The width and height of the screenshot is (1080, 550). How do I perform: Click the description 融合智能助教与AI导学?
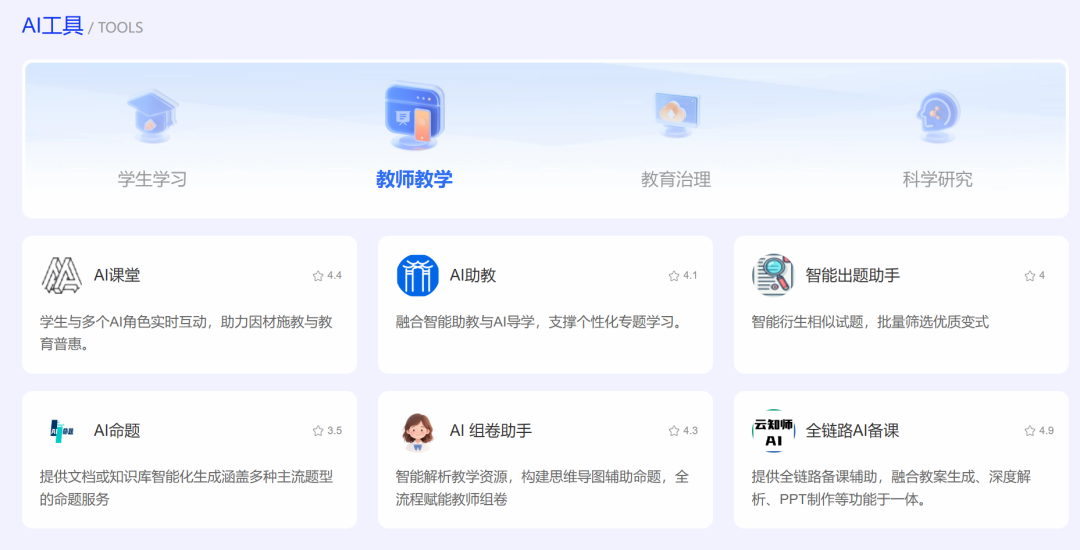[539, 322]
